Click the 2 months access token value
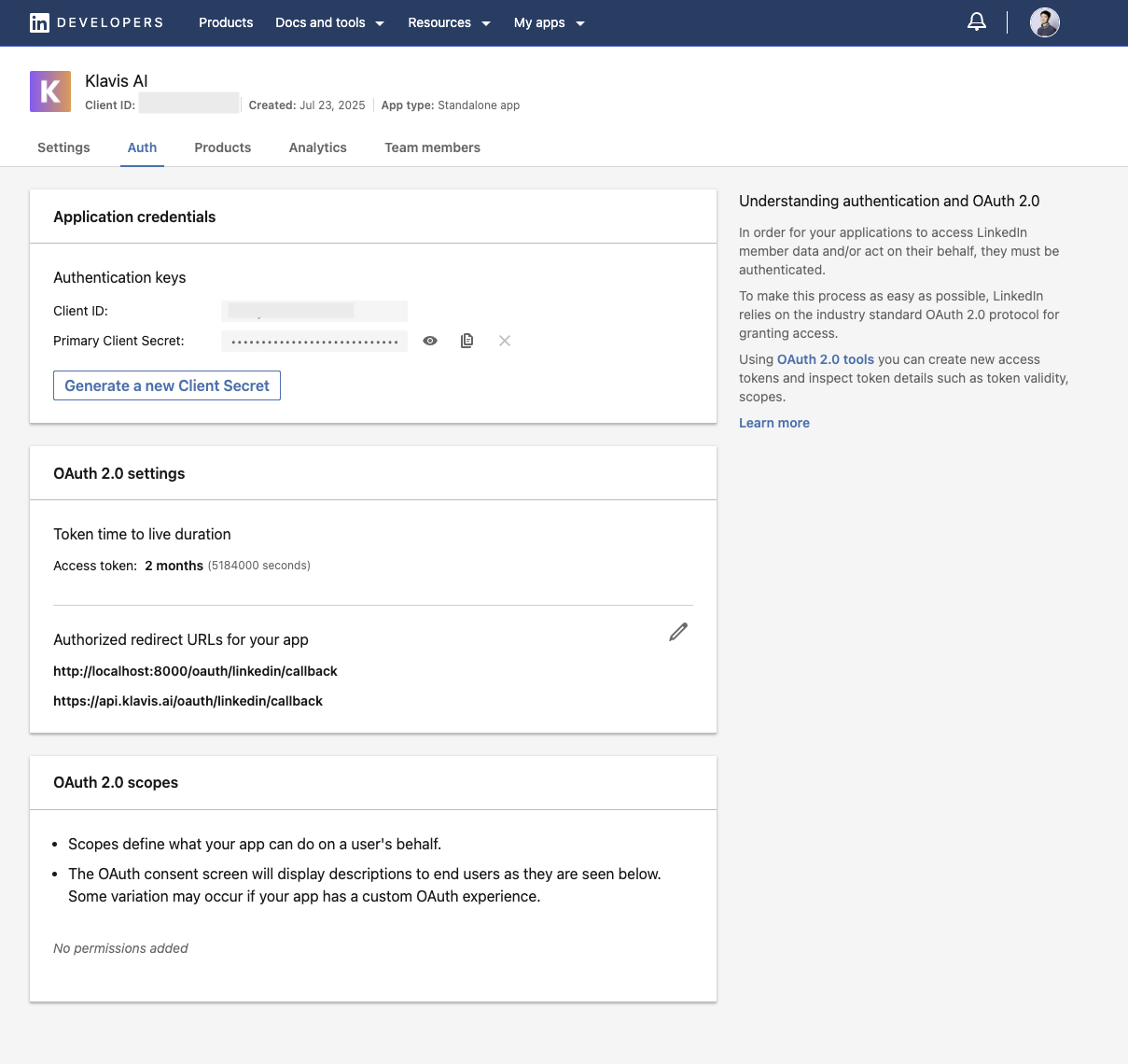Screen dimensions: 1128x1064 [x=174, y=566]
